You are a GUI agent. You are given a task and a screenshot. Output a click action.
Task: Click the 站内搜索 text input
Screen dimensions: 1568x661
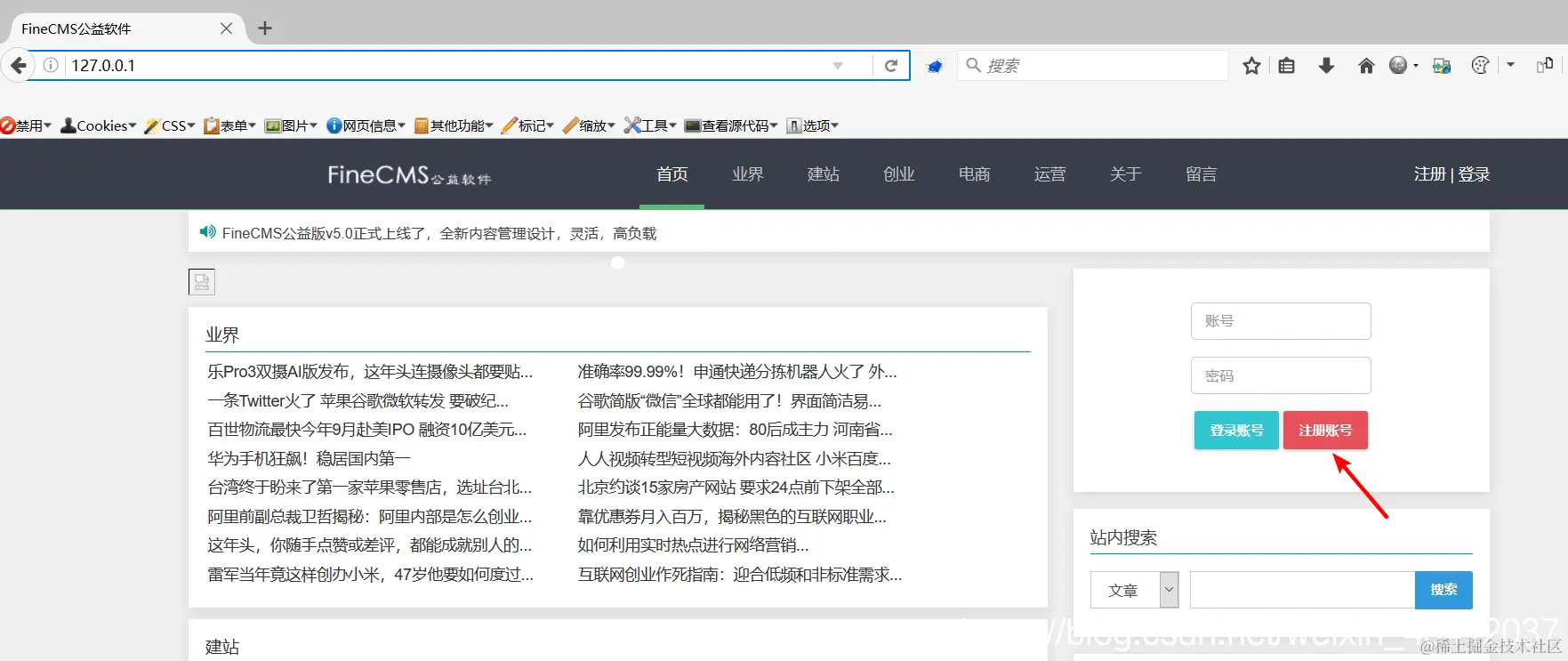click(1302, 590)
